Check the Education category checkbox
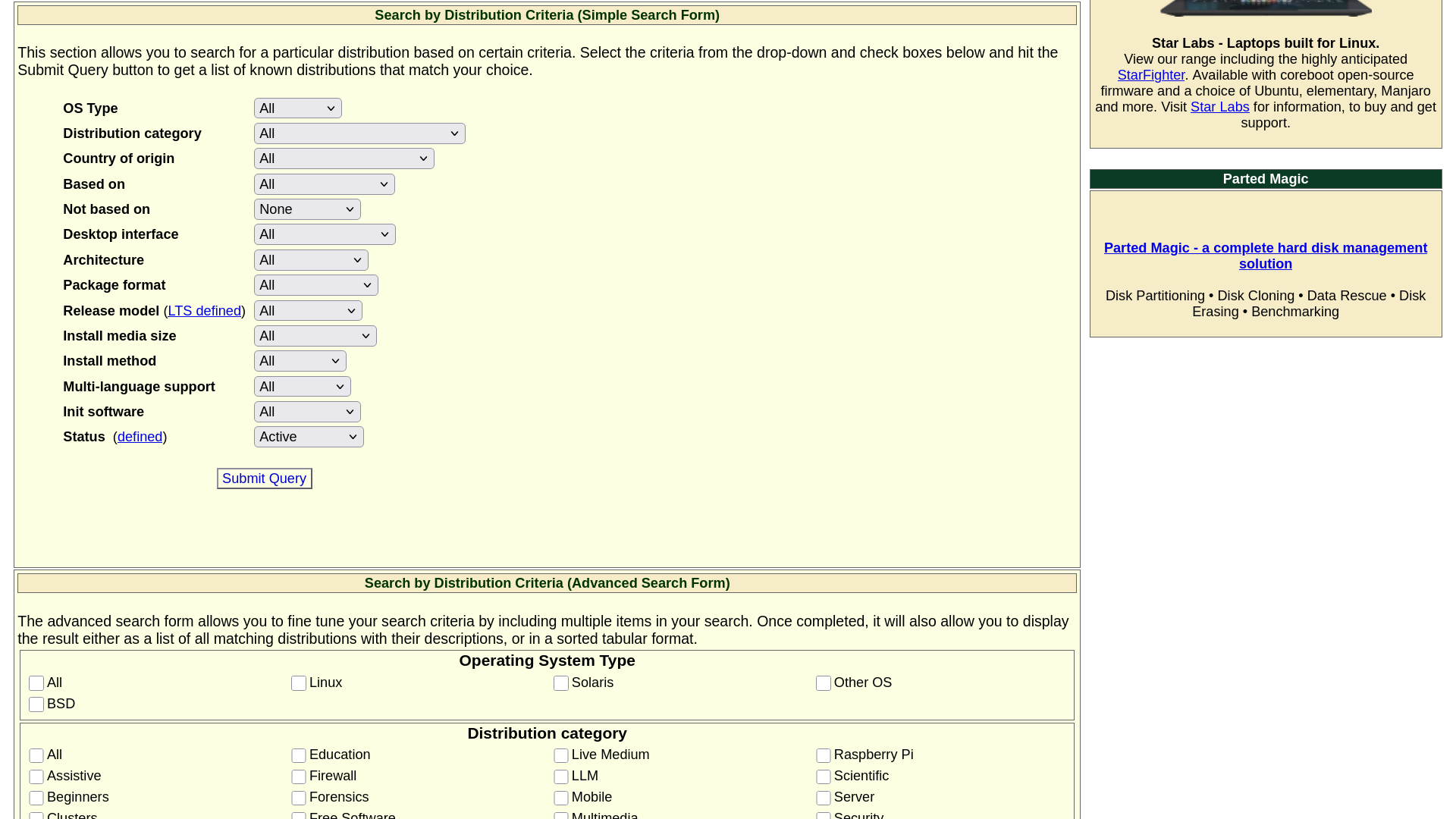The width and height of the screenshot is (1456, 819). pyautogui.click(x=299, y=755)
